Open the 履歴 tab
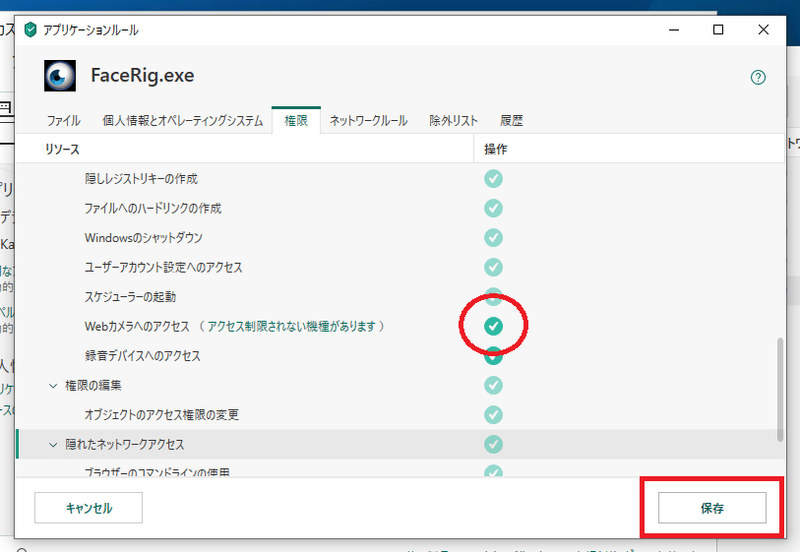 (x=511, y=120)
